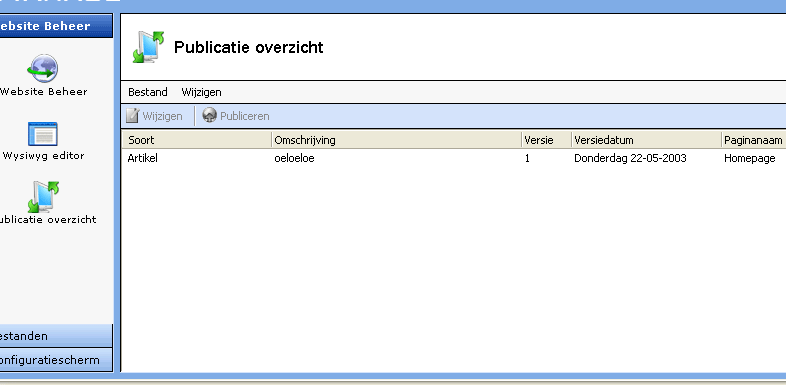This screenshot has width=786, height=385.
Task: Open the Wijzigen menu
Action: pyautogui.click(x=202, y=92)
